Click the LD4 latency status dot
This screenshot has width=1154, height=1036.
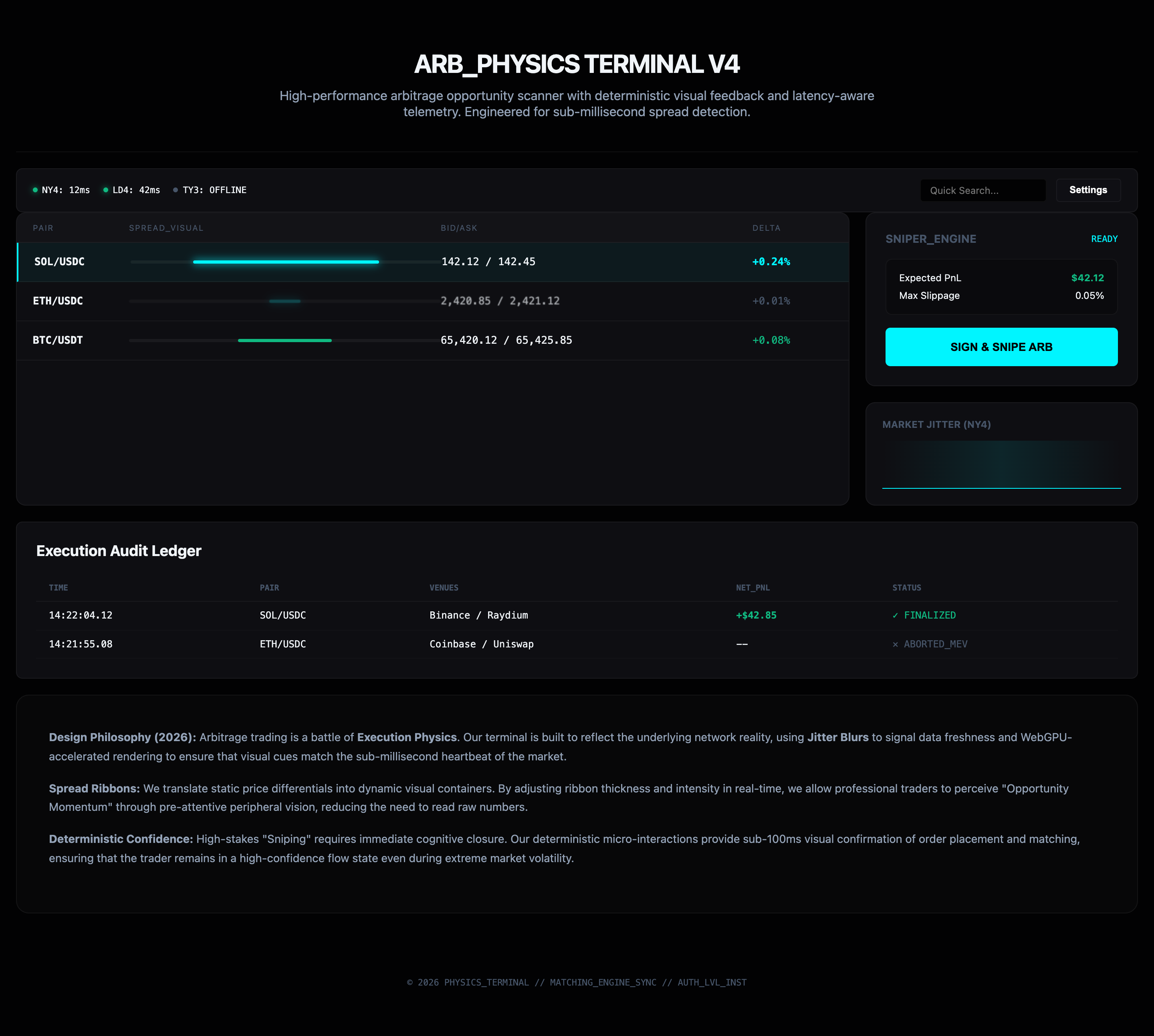pos(106,190)
